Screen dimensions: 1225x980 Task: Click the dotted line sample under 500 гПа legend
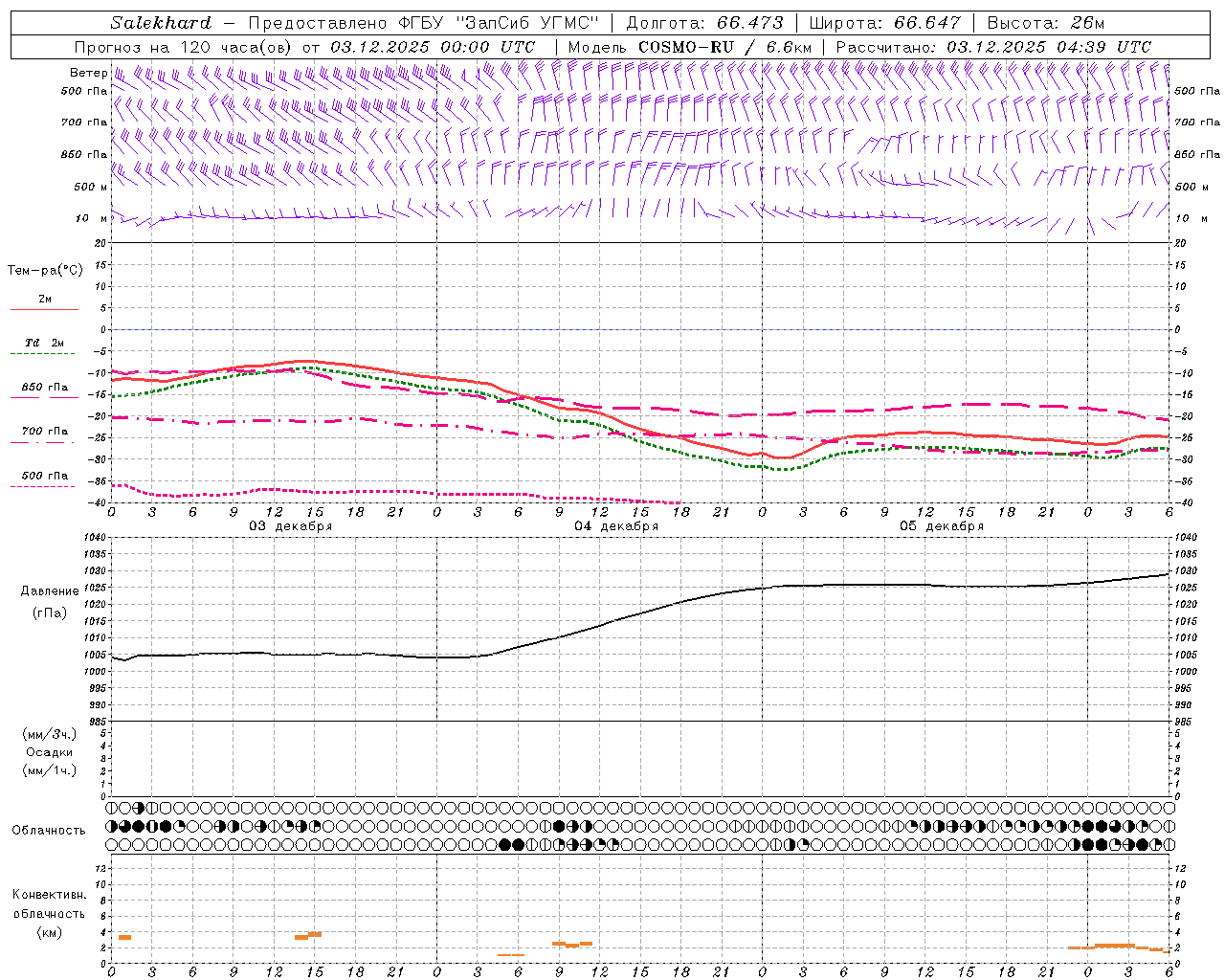click(x=44, y=486)
